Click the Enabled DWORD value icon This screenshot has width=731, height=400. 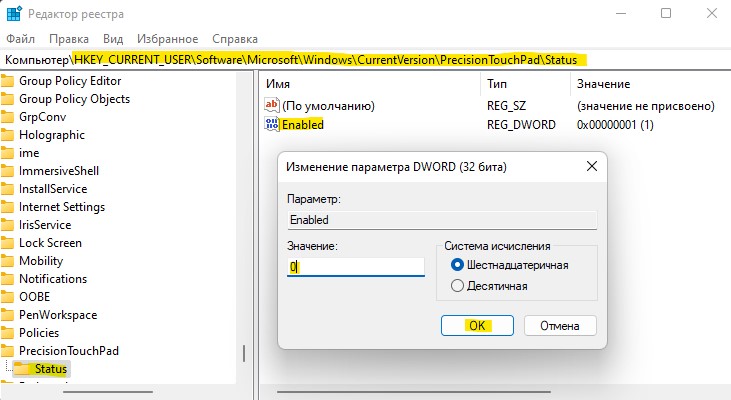tap(272, 124)
